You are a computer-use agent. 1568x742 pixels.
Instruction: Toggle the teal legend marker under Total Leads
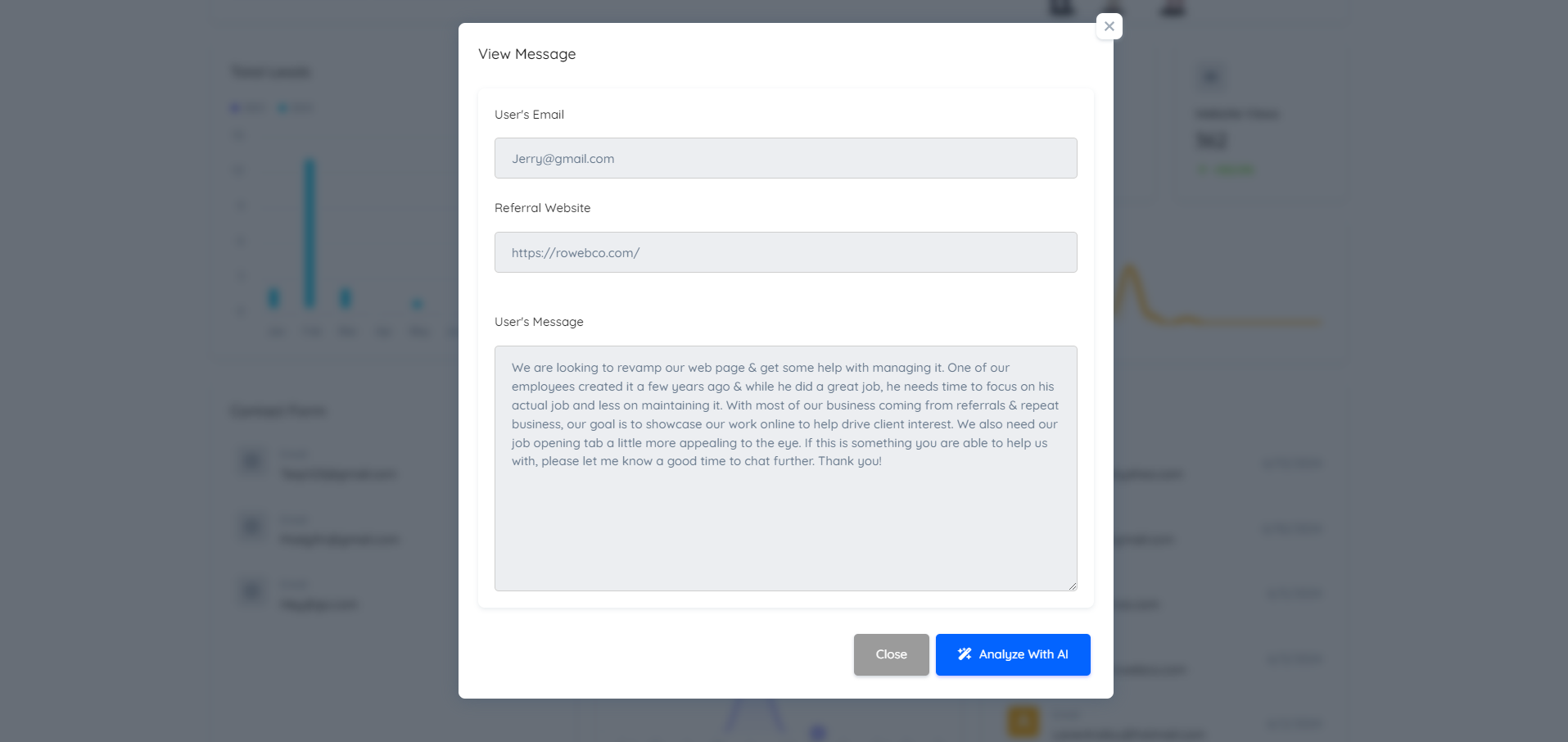pyautogui.click(x=283, y=108)
